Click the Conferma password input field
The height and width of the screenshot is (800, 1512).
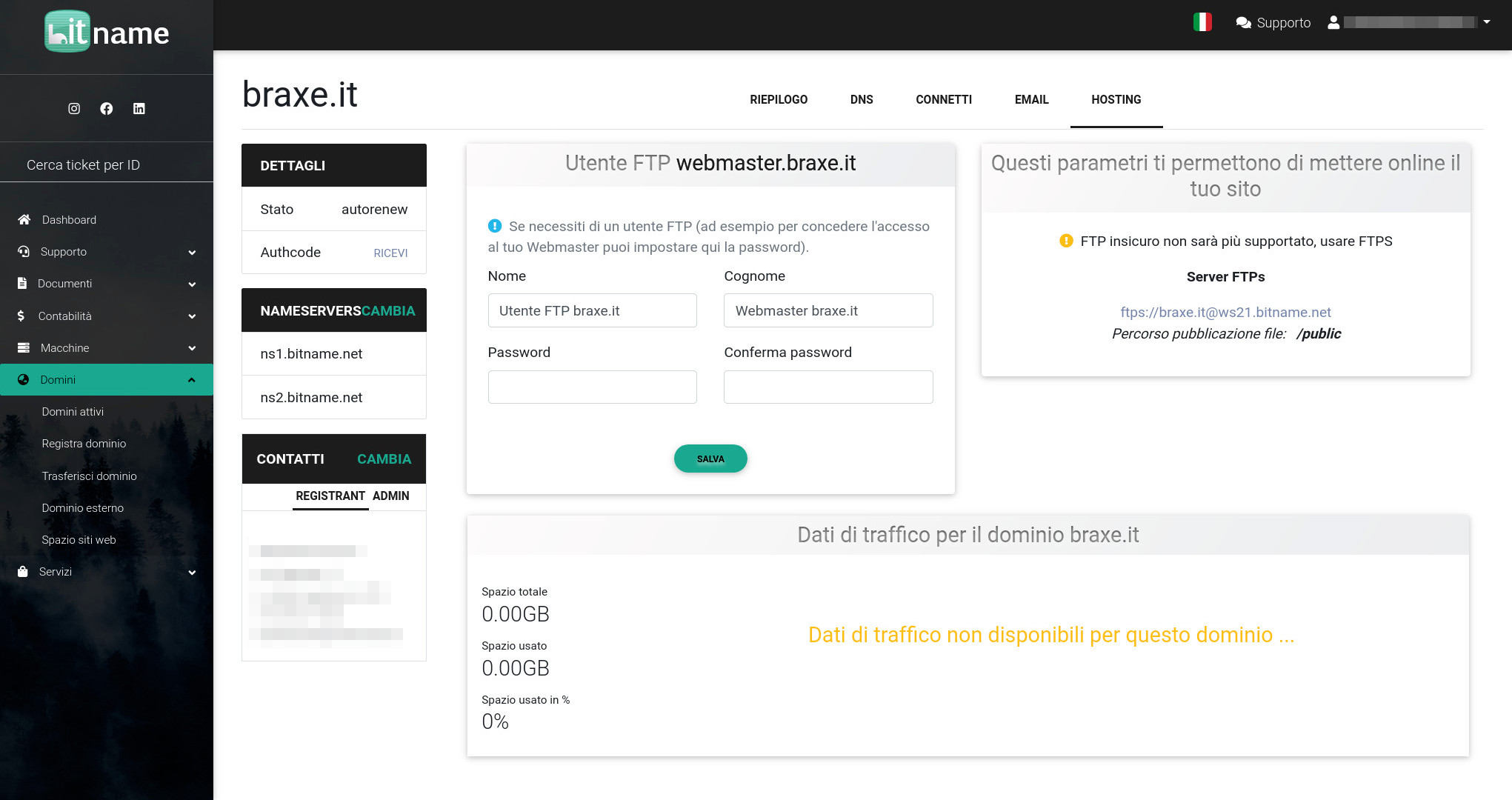[828, 387]
